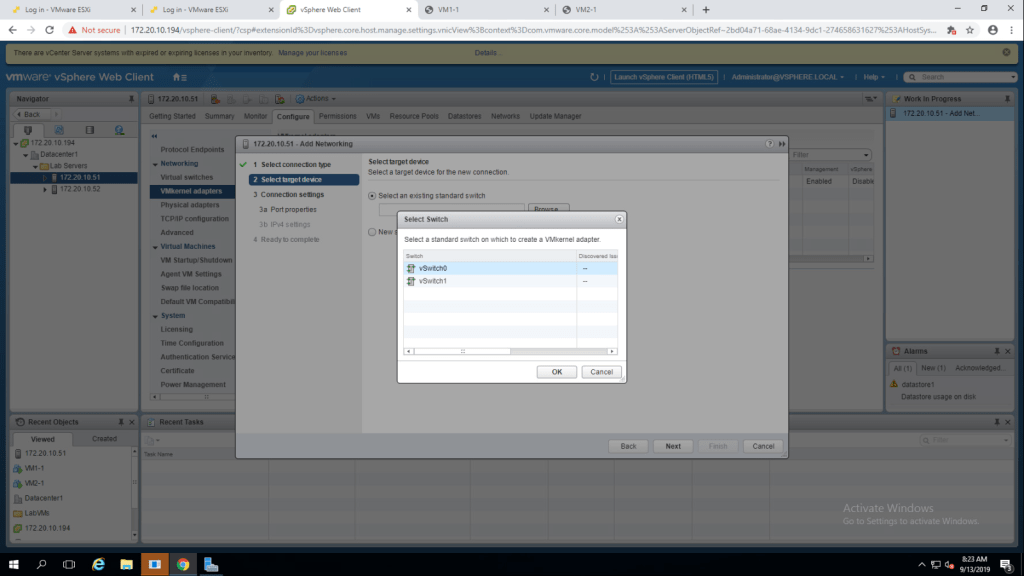Select vSwitch1 in the switch list
1024x576 pixels.
pos(433,281)
